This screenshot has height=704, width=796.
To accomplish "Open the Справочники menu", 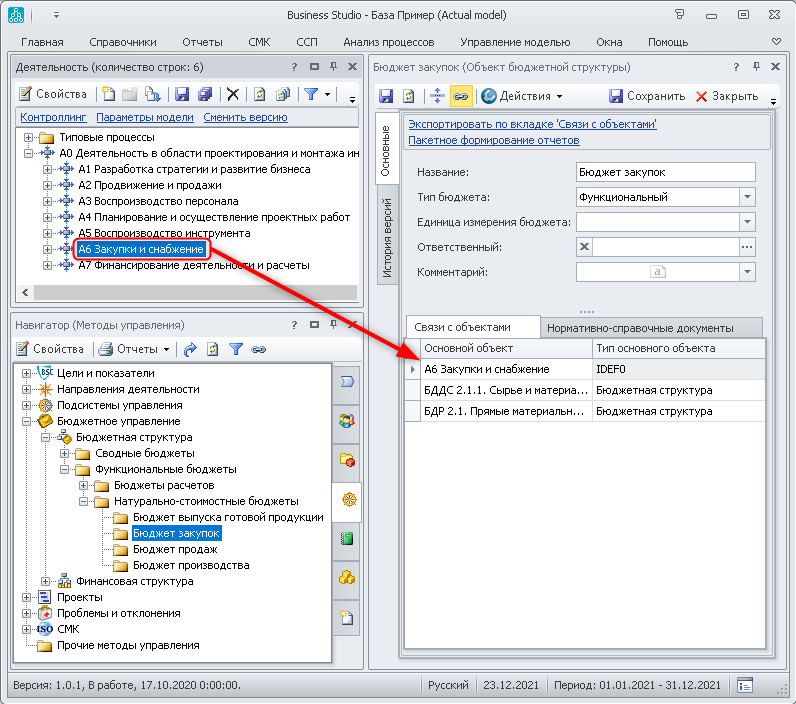I will (122, 42).
